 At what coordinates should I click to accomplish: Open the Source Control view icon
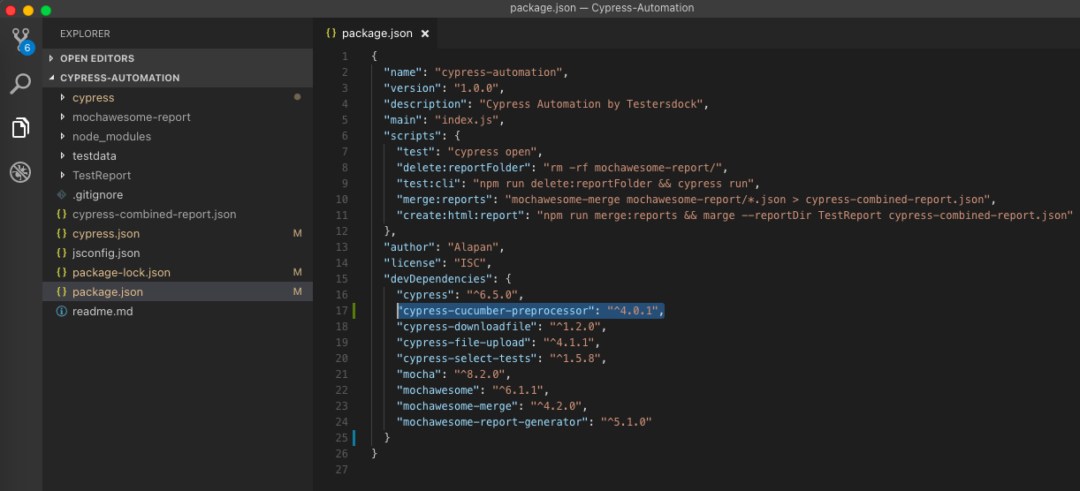click(x=21, y=41)
